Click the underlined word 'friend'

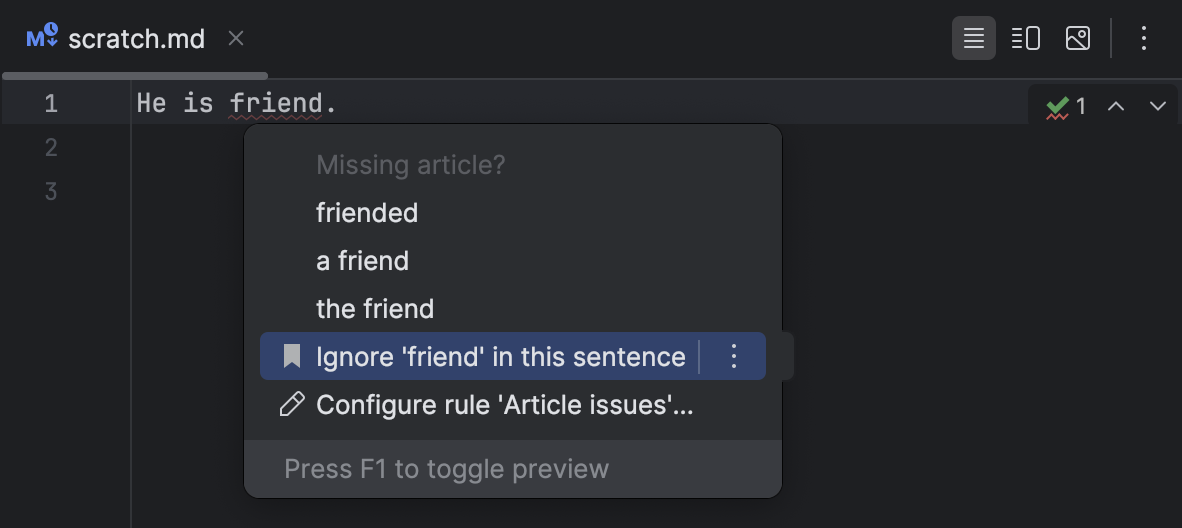click(x=277, y=102)
